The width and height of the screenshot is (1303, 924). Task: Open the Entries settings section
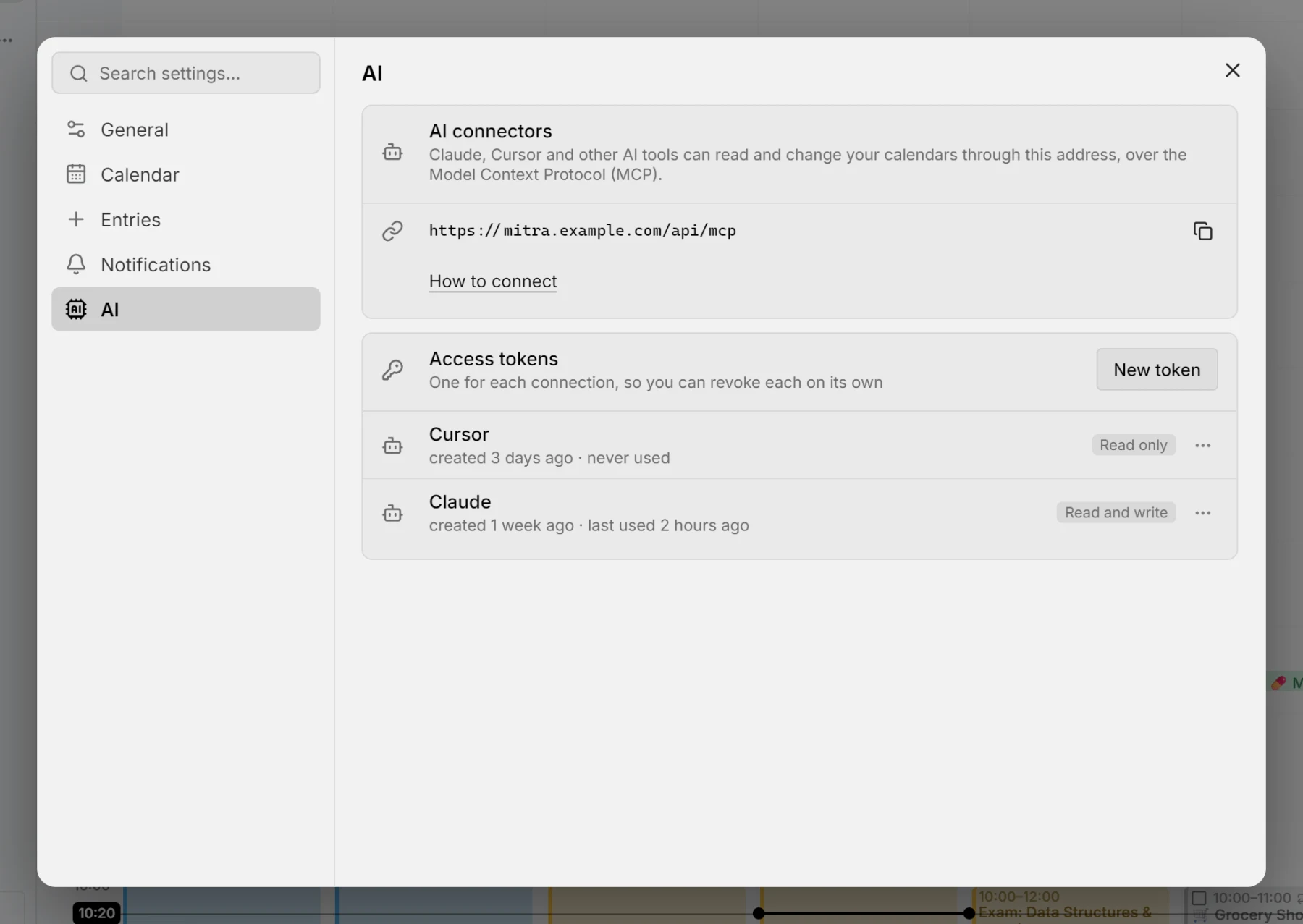click(x=186, y=219)
